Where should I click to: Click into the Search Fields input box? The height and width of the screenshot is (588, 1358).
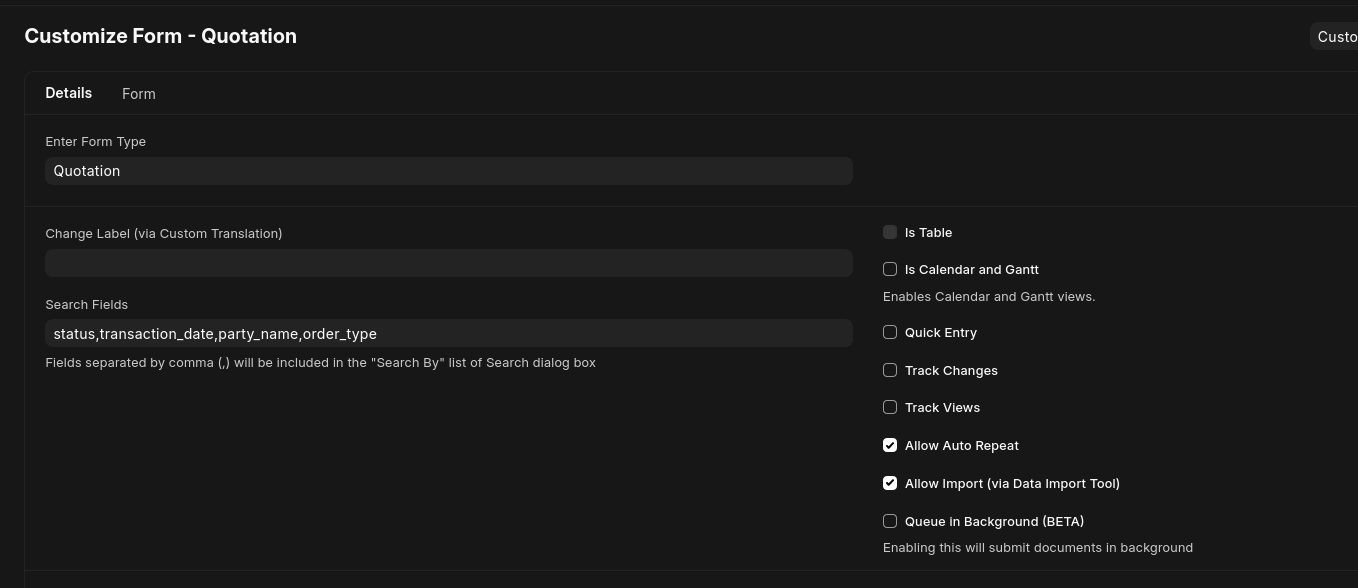(448, 333)
